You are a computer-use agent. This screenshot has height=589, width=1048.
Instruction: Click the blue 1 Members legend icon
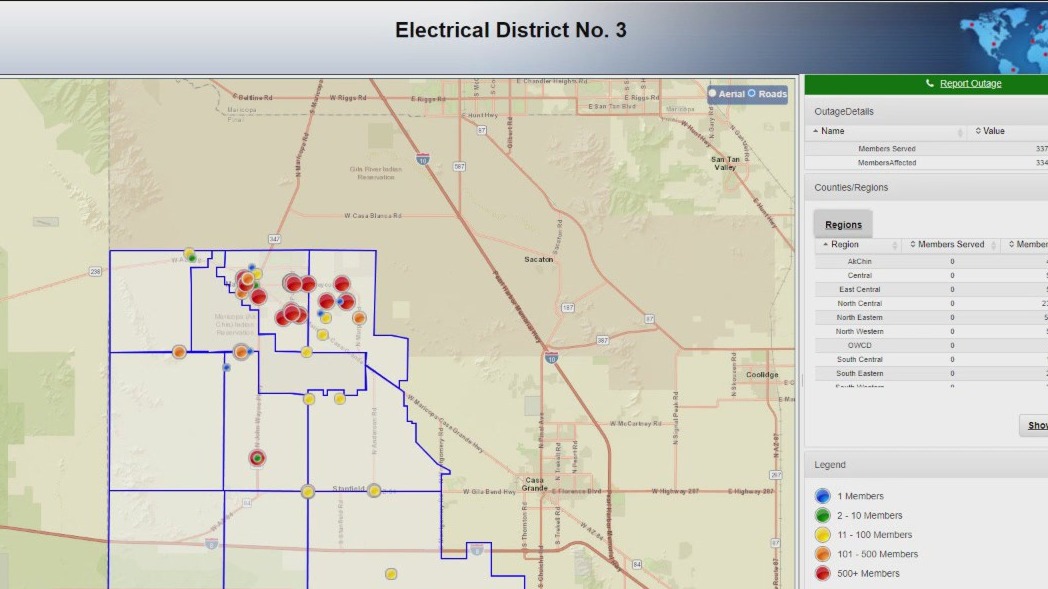pos(821,495)
